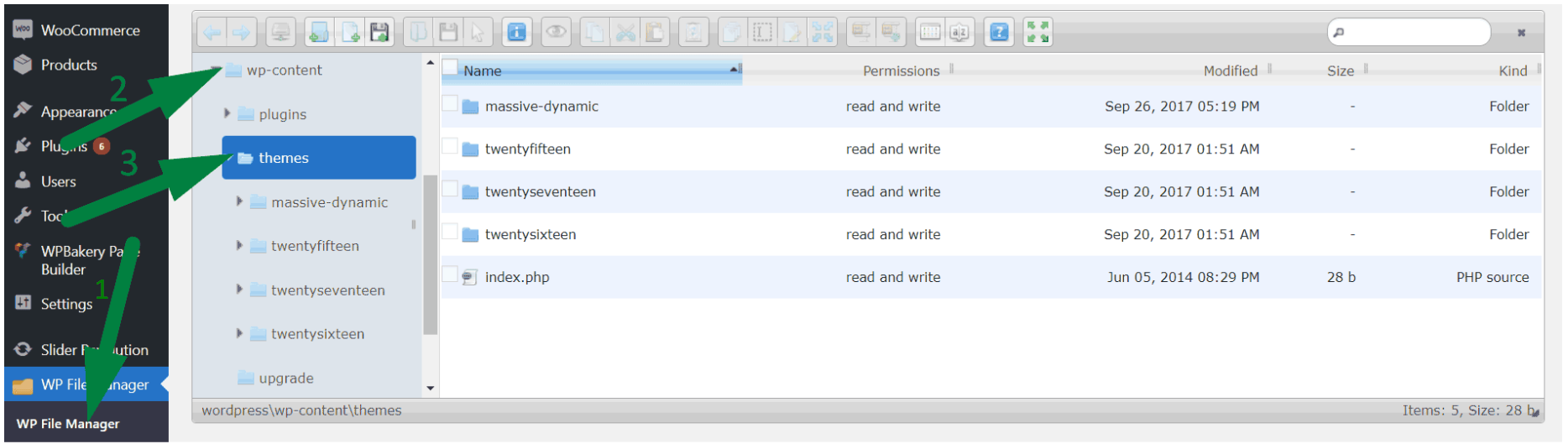
Task: Click the Create archive toolbar icon
Action: 891,33
